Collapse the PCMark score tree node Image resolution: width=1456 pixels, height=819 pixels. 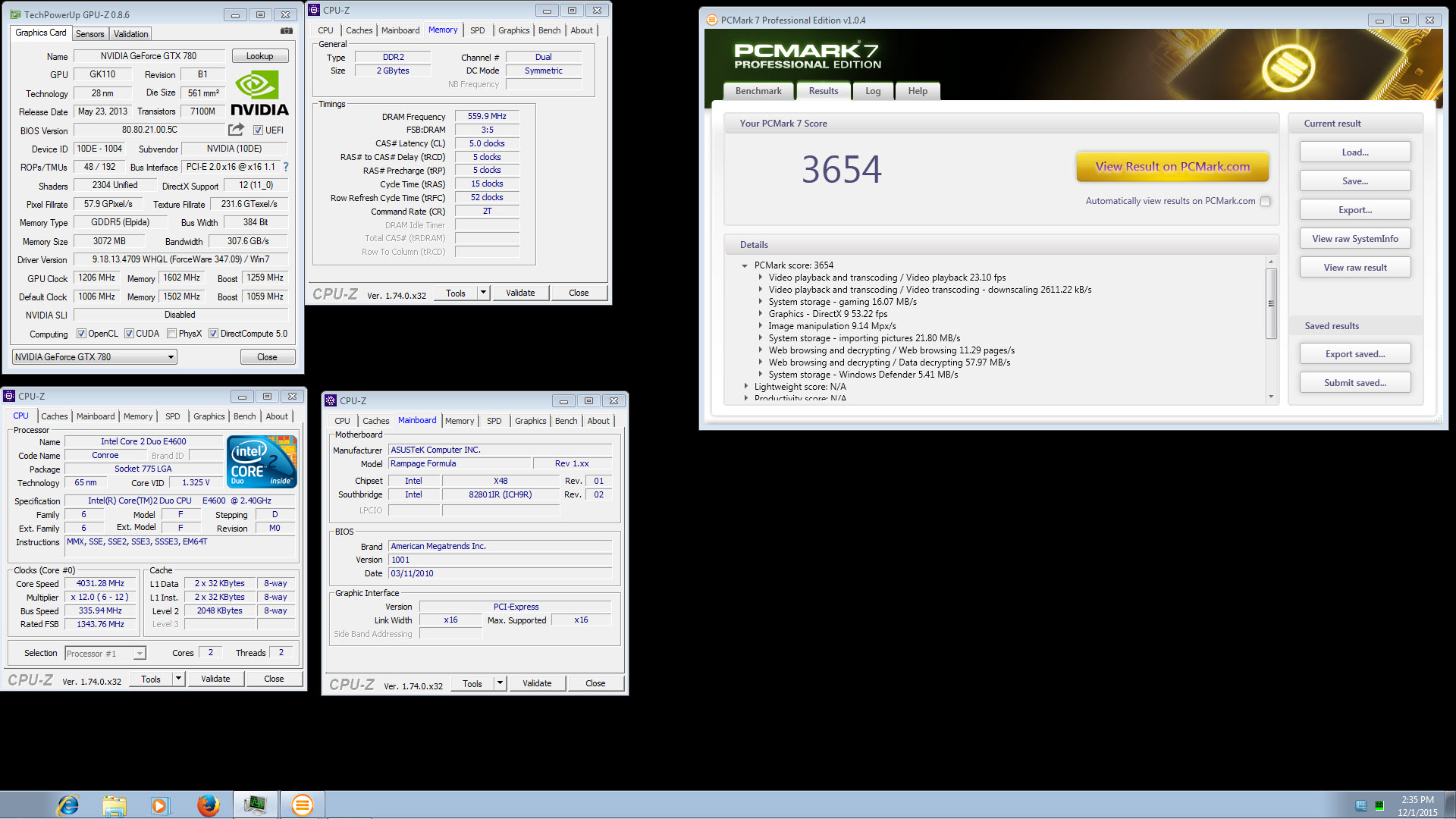[745, 265]
